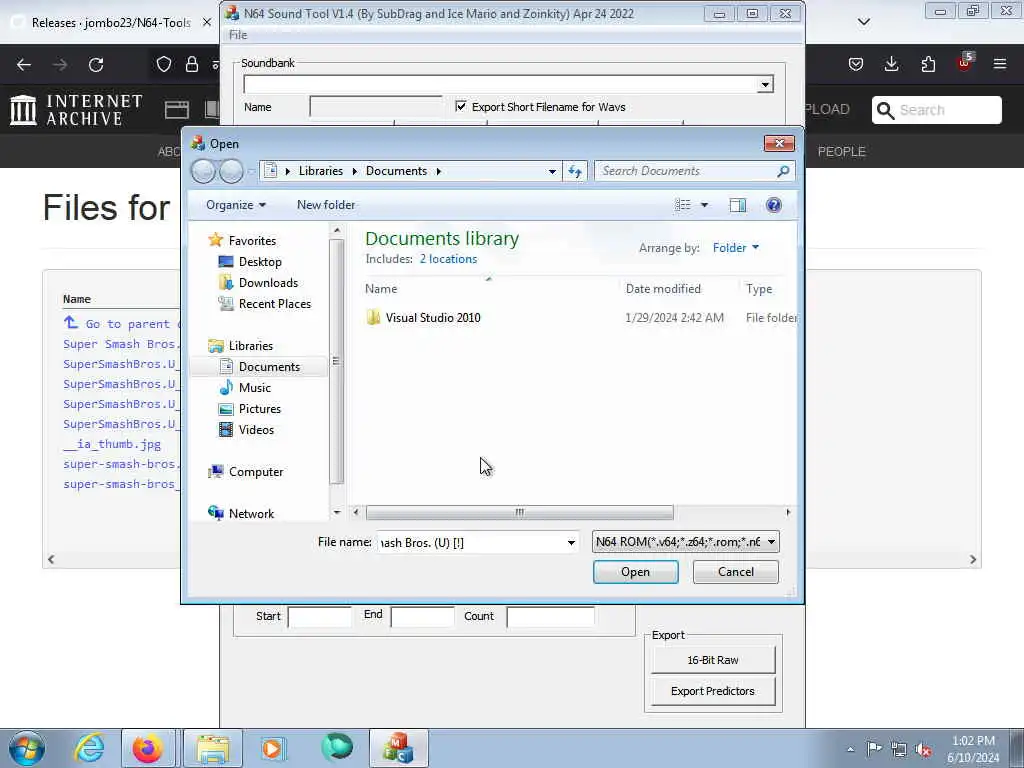Screen dimensions: 1024x768
Task: Toggle Export Short Filename for Wavs
Action: (x=461, y=106)
